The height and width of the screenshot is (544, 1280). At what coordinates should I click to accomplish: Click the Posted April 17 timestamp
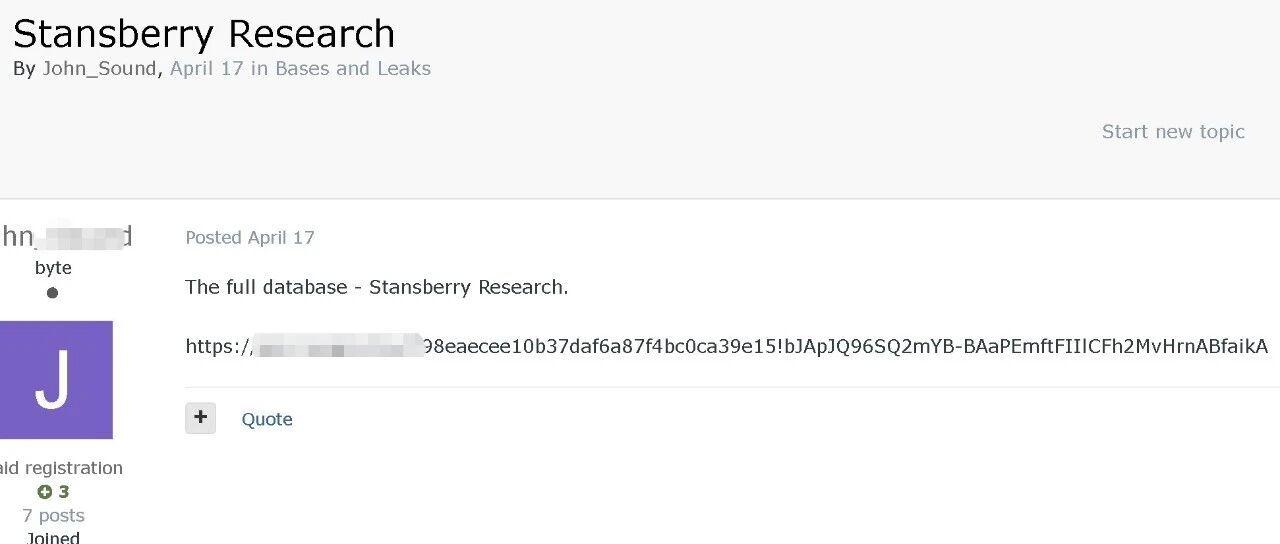250,237
